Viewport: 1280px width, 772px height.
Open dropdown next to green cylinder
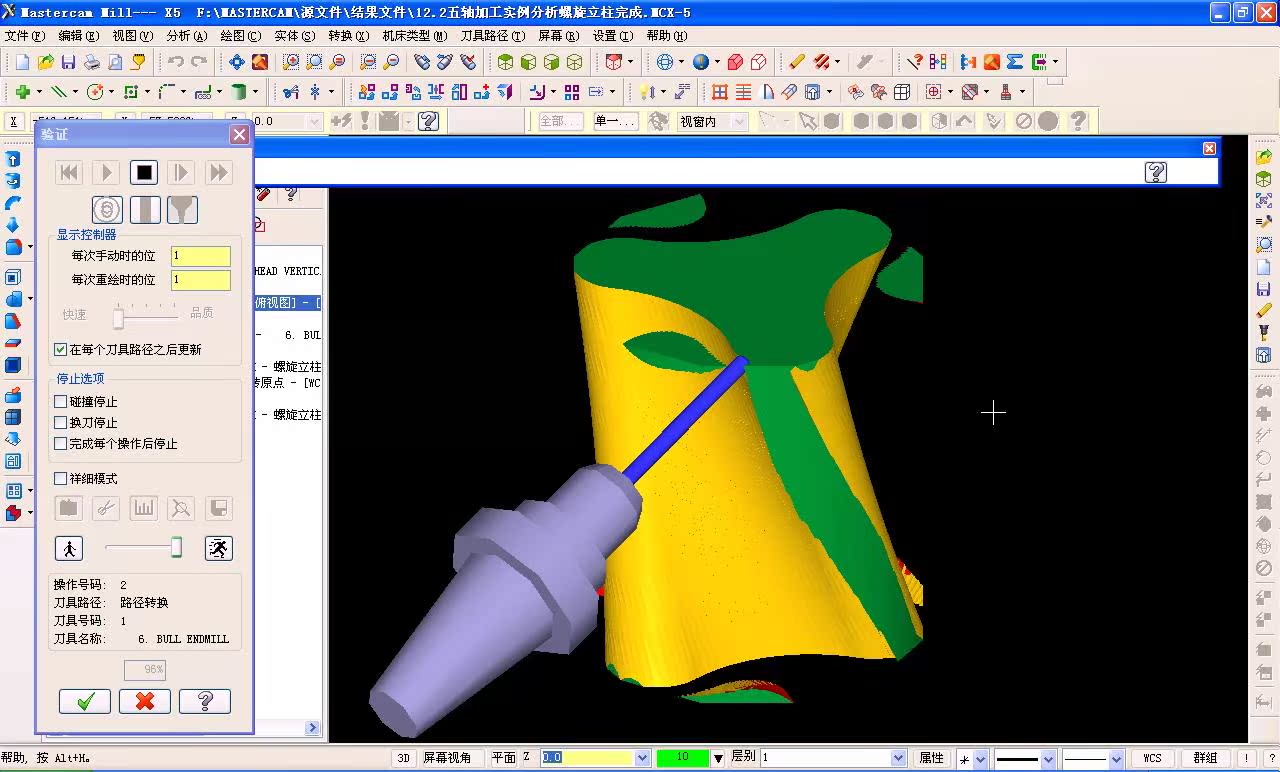pos(255,92)
